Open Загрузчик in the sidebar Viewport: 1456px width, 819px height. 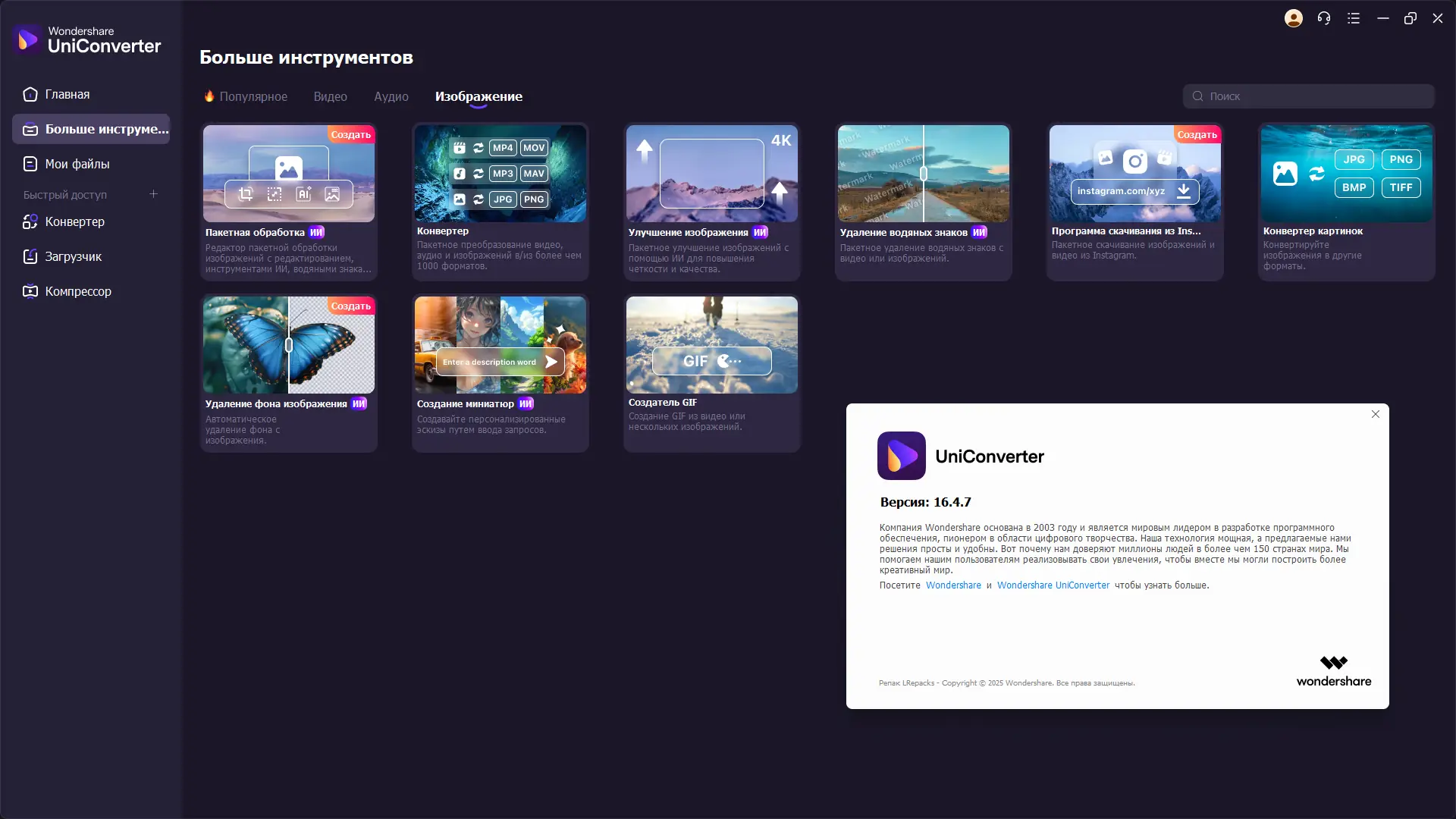point(73,256)
